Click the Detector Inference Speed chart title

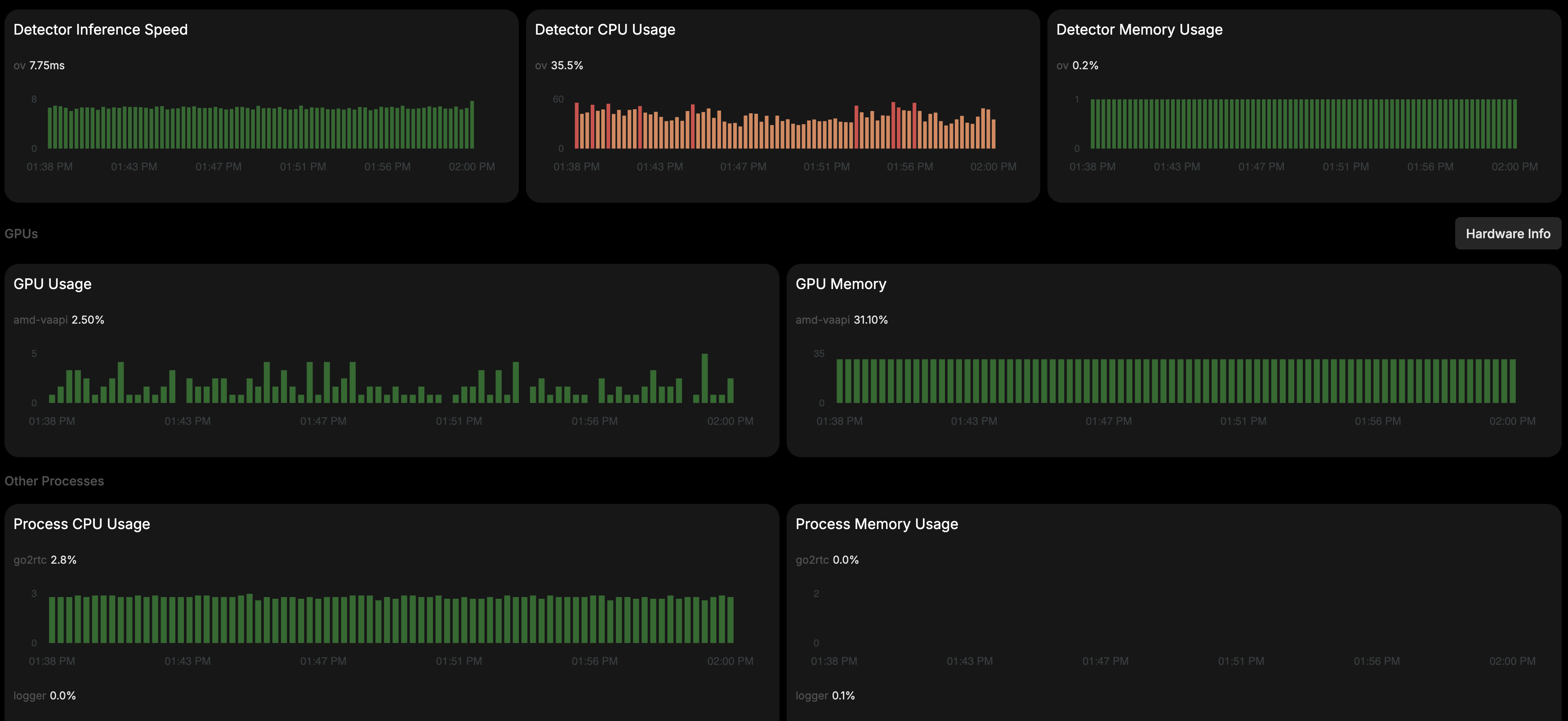pyautogui.click(x=100, y=29)
